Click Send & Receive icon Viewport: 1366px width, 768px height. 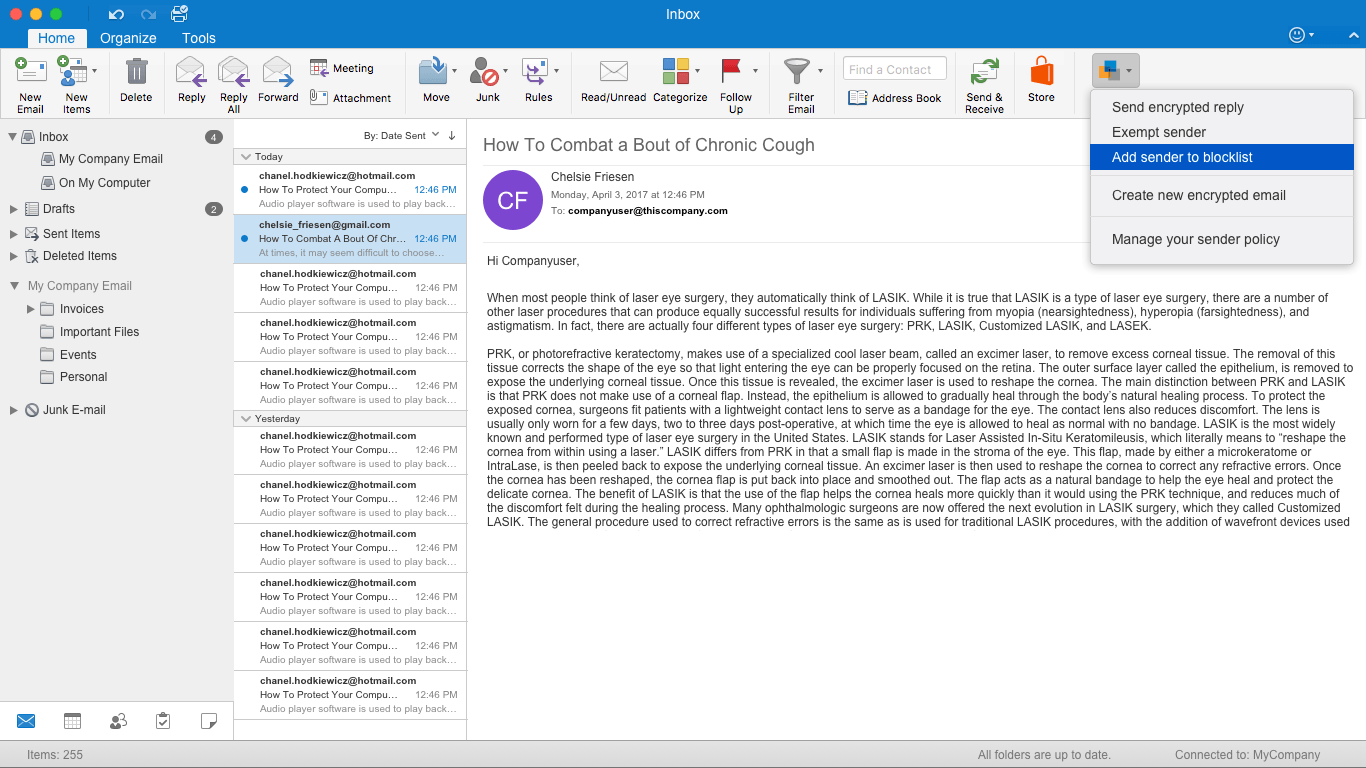[984, 73]
